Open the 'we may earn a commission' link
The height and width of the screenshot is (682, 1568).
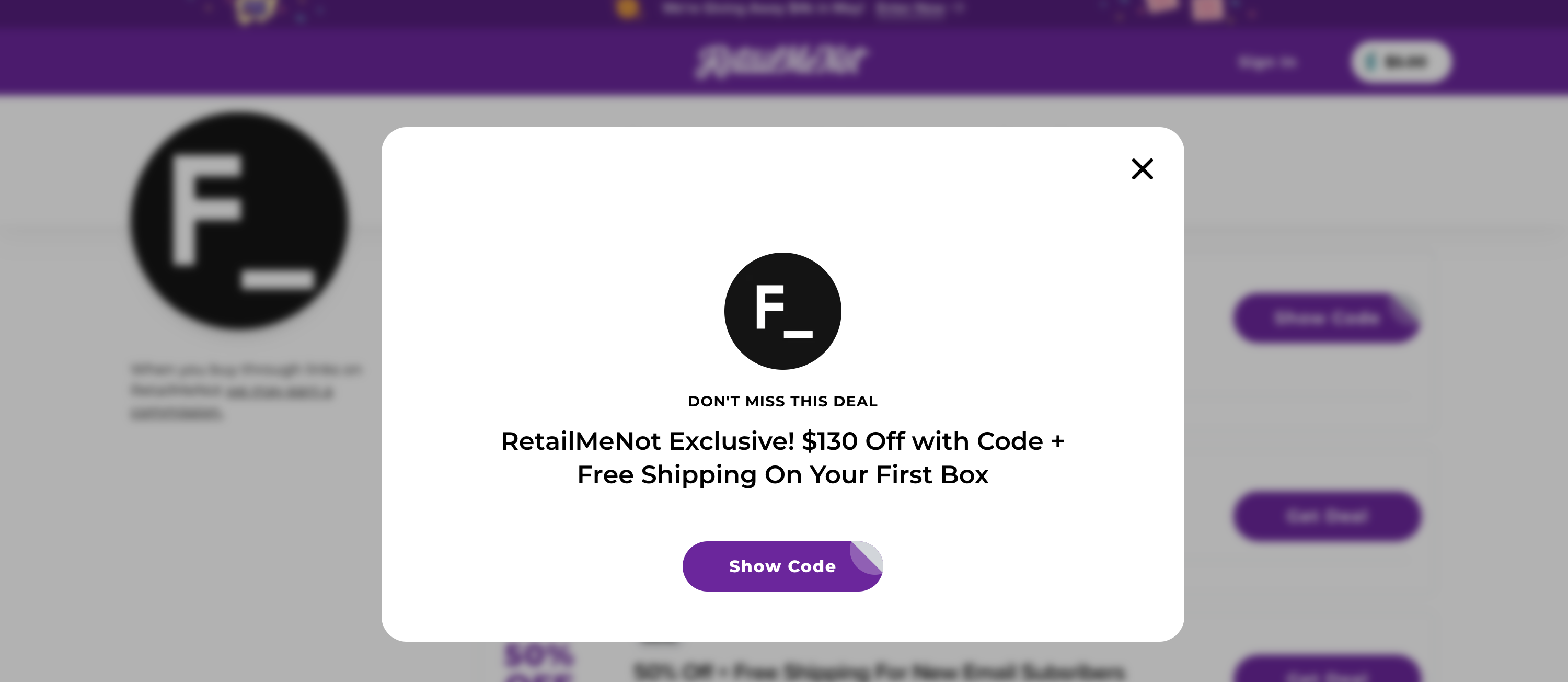point(280,392)
